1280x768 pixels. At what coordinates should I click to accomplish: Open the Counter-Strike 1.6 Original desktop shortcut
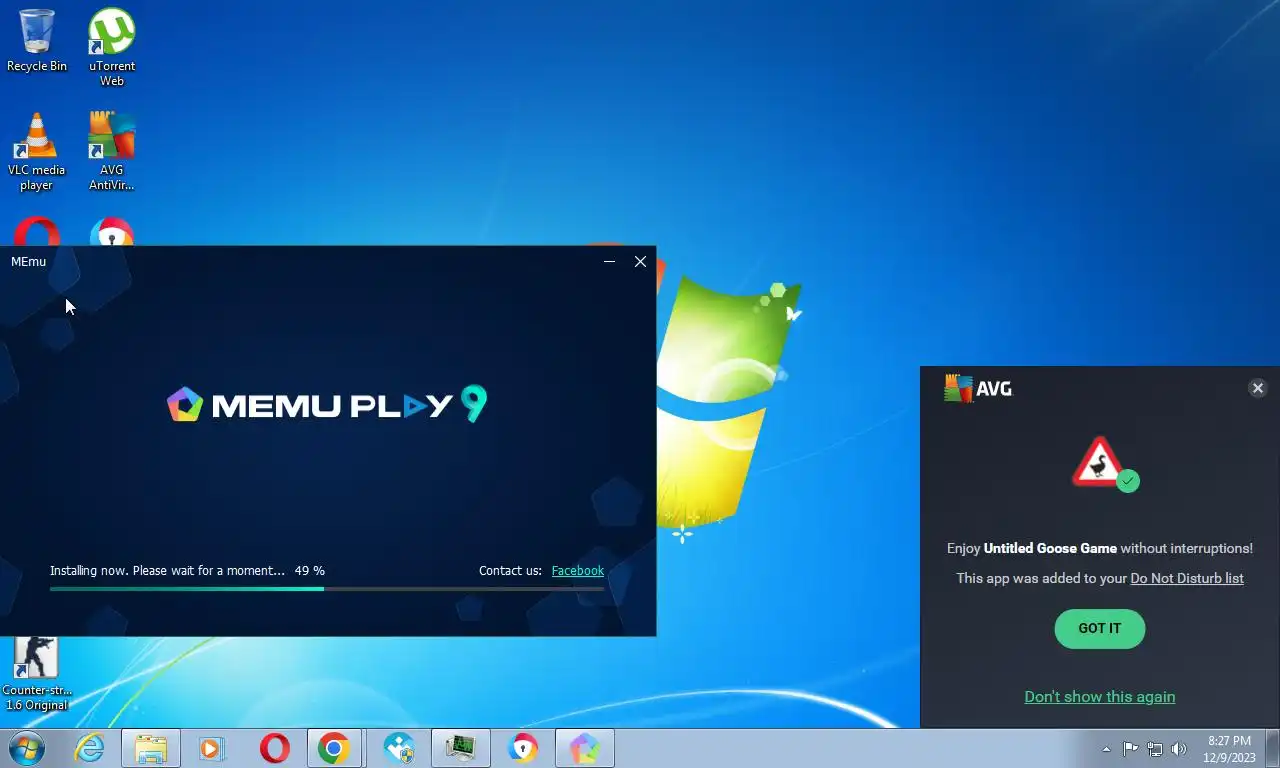click(x=37, y=675)
